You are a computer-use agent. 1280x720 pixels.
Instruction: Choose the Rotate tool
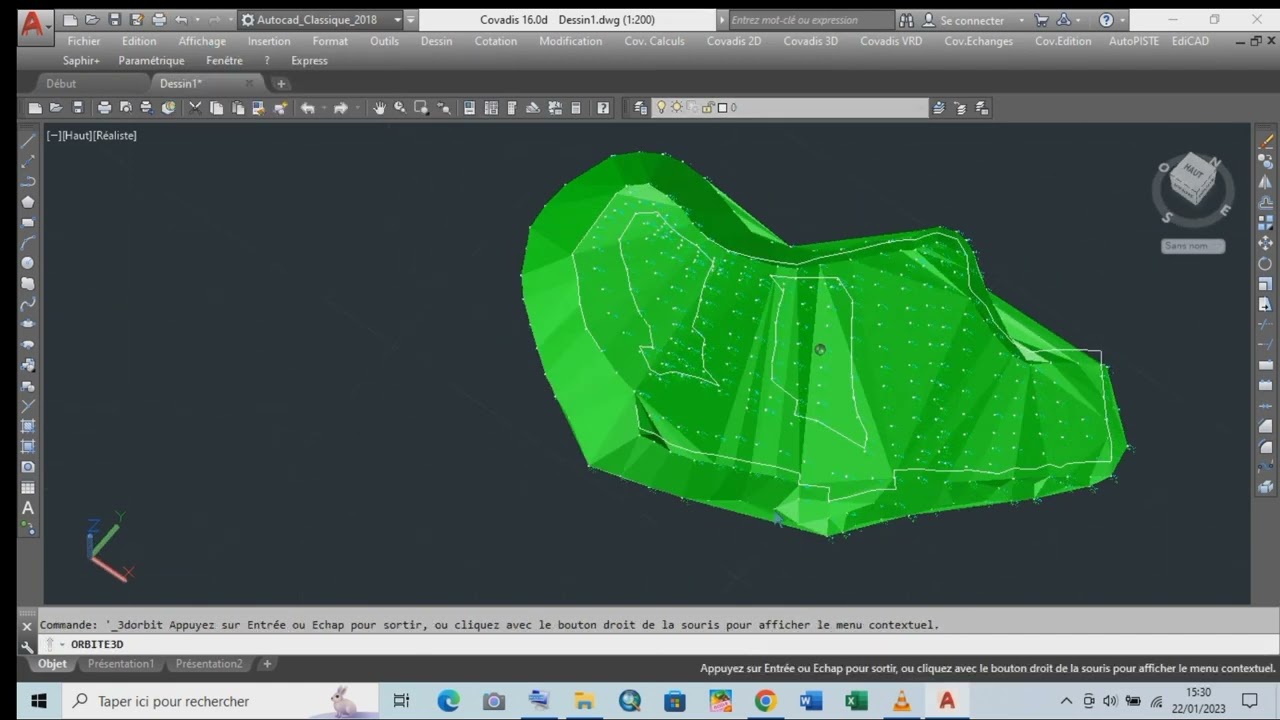[1266, 263]
